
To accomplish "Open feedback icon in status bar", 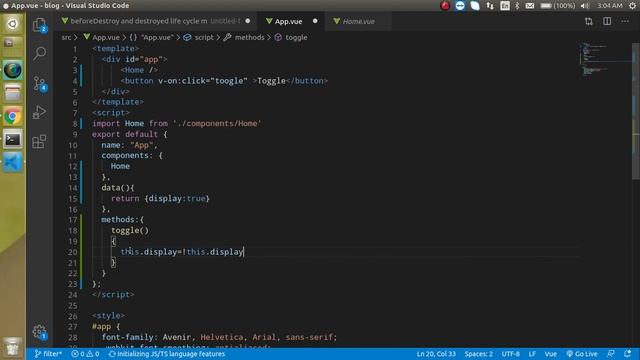I will coord(611,354).
